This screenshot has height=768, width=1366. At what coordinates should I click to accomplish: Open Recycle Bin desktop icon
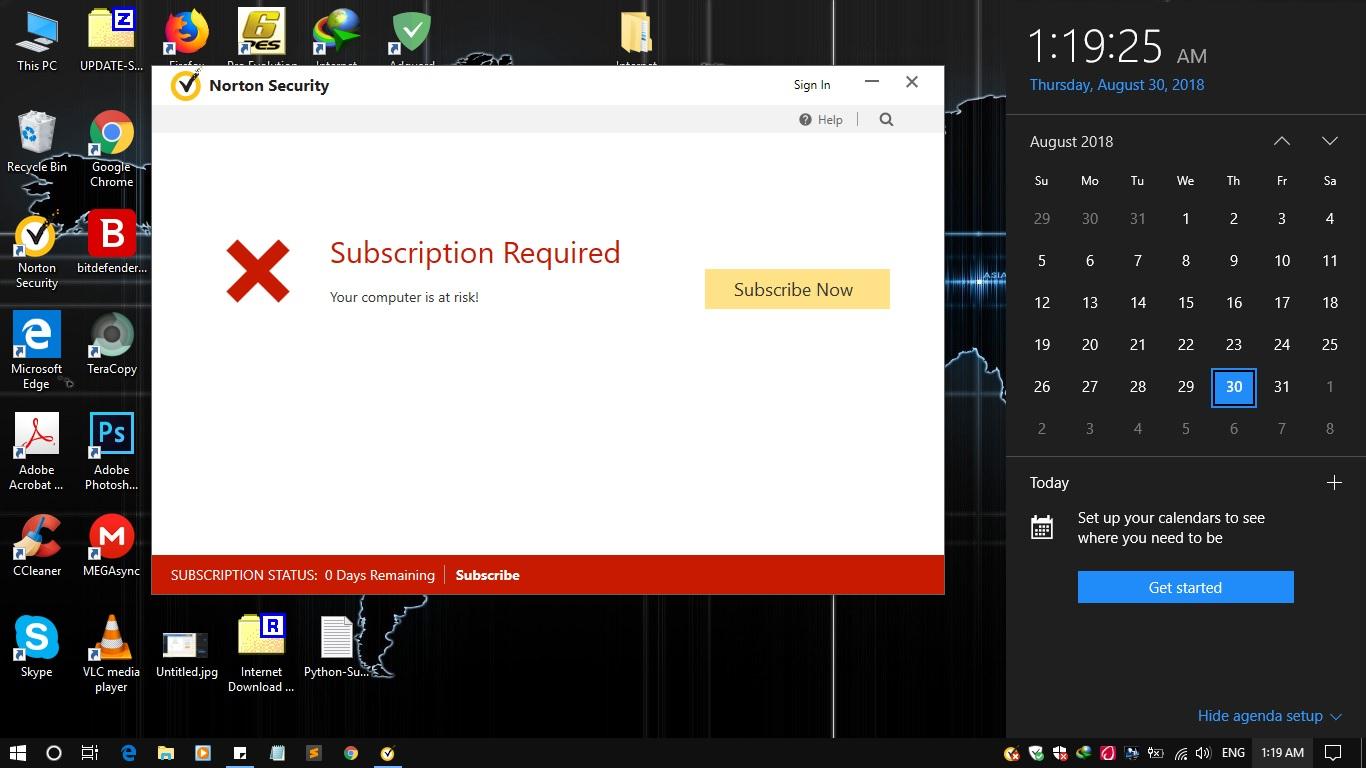pos(37,142)
